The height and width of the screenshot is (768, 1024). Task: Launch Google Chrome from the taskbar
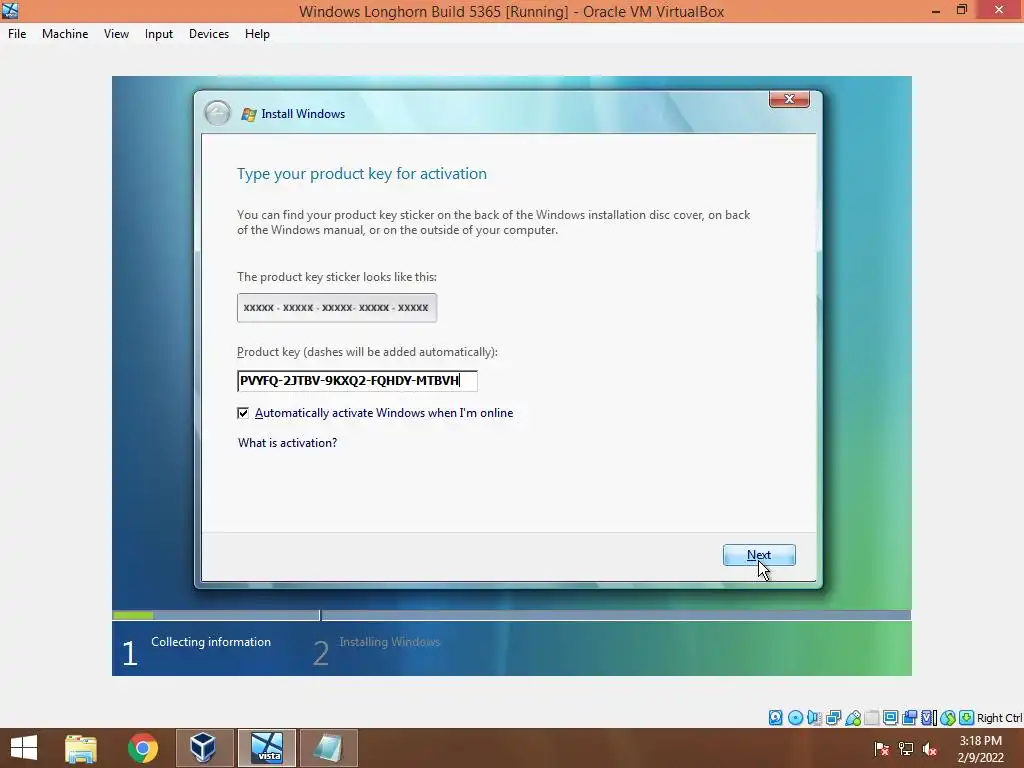142,748
